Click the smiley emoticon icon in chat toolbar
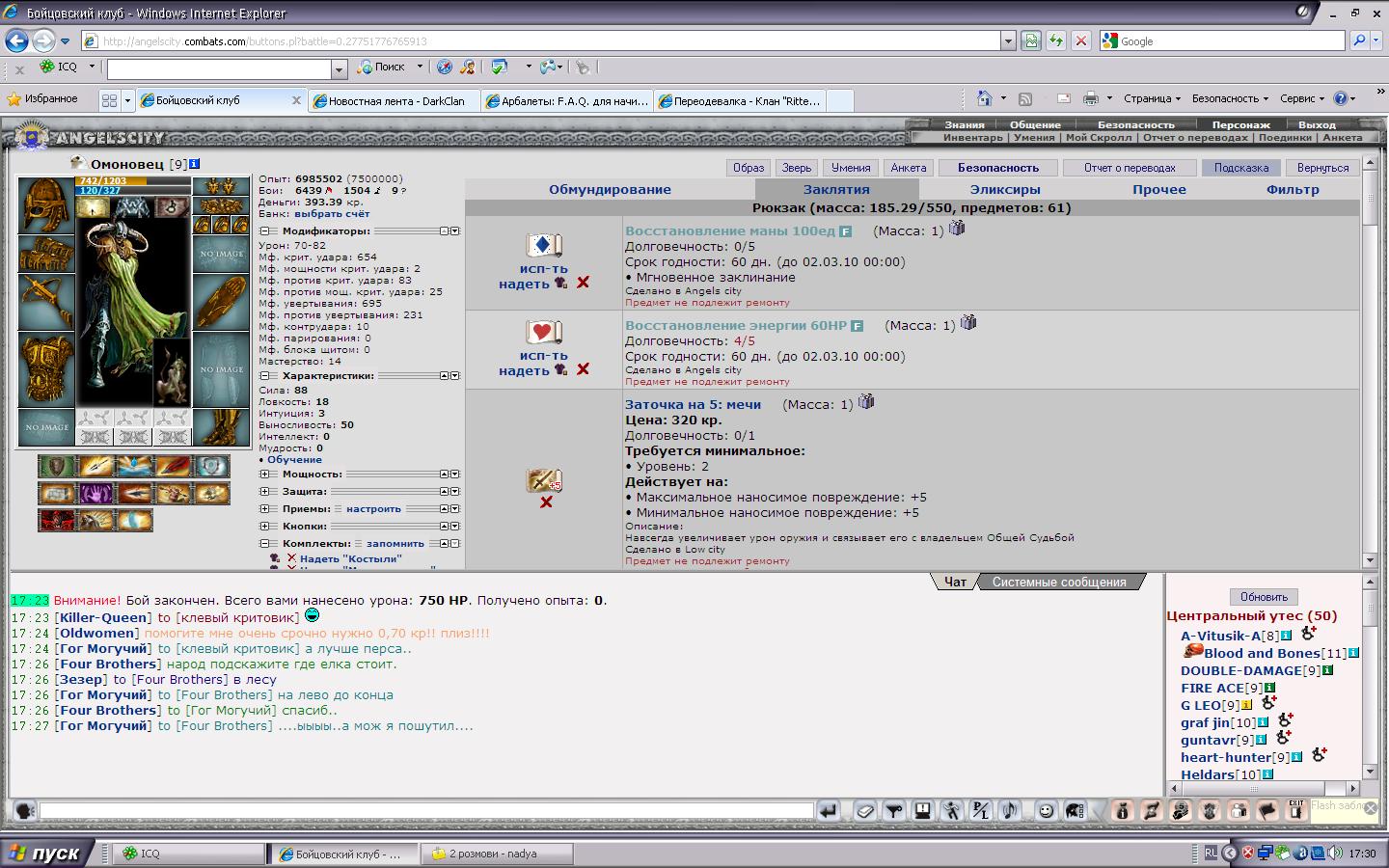The height and width of the screenshot is (868, 1389). tap(1046, 811)
